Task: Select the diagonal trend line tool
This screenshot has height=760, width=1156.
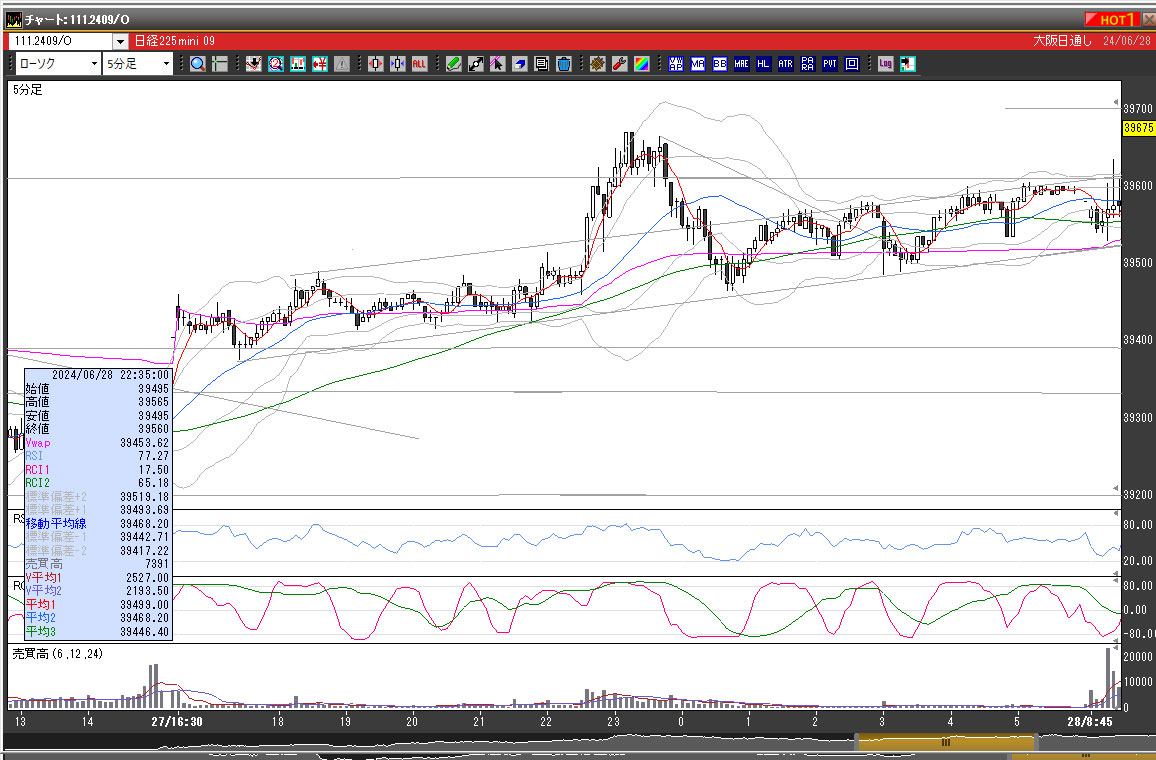Action: (x=476, y=64)
